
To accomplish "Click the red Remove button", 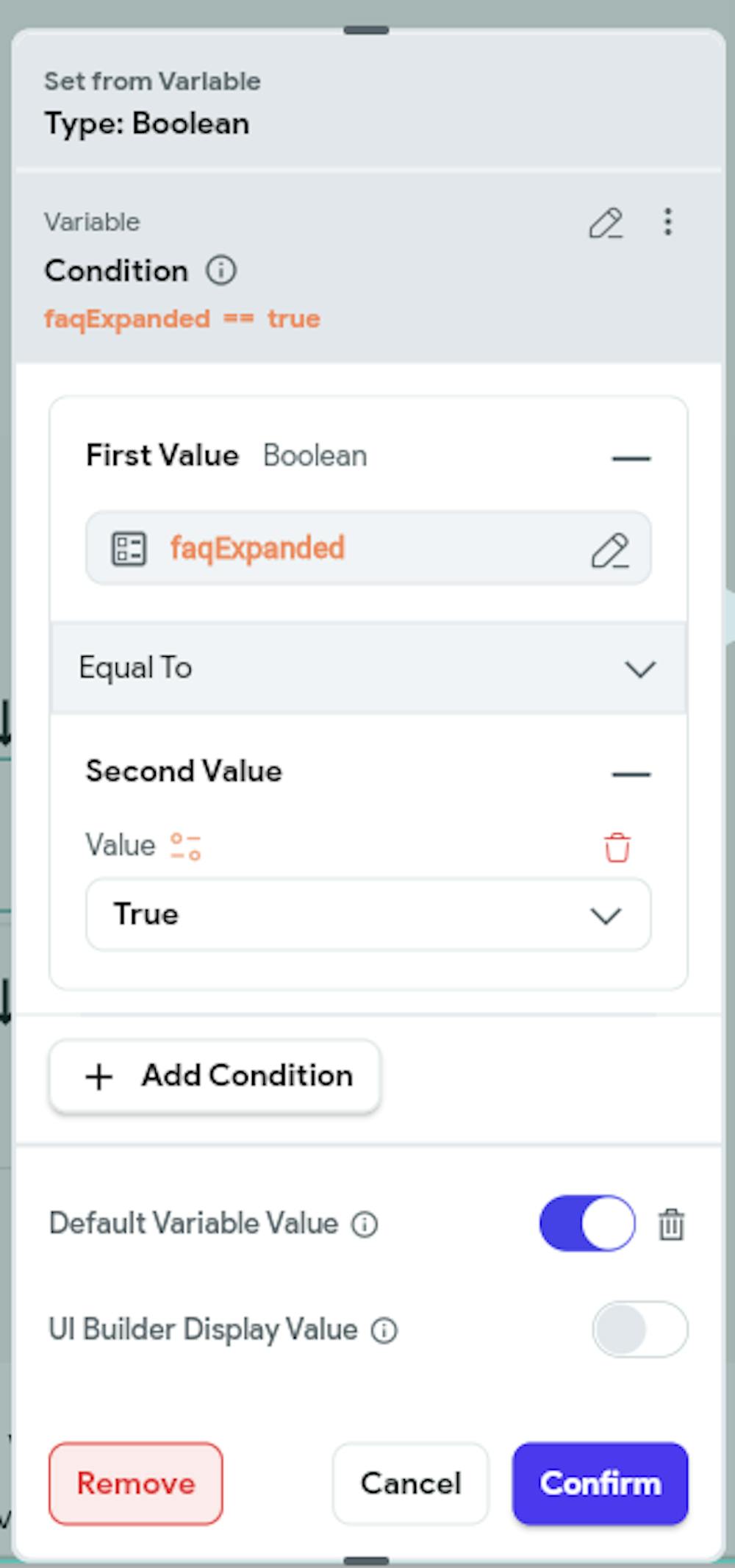I will point(136,1483).
